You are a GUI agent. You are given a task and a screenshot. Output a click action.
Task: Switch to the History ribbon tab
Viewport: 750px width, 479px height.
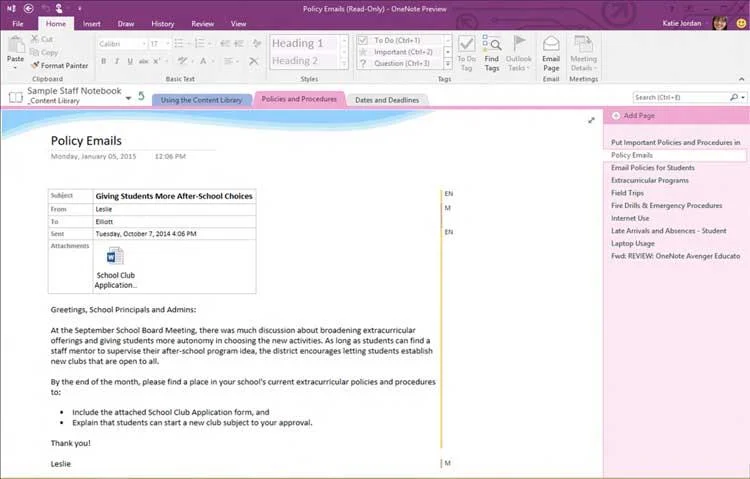(x=163, y=23)
